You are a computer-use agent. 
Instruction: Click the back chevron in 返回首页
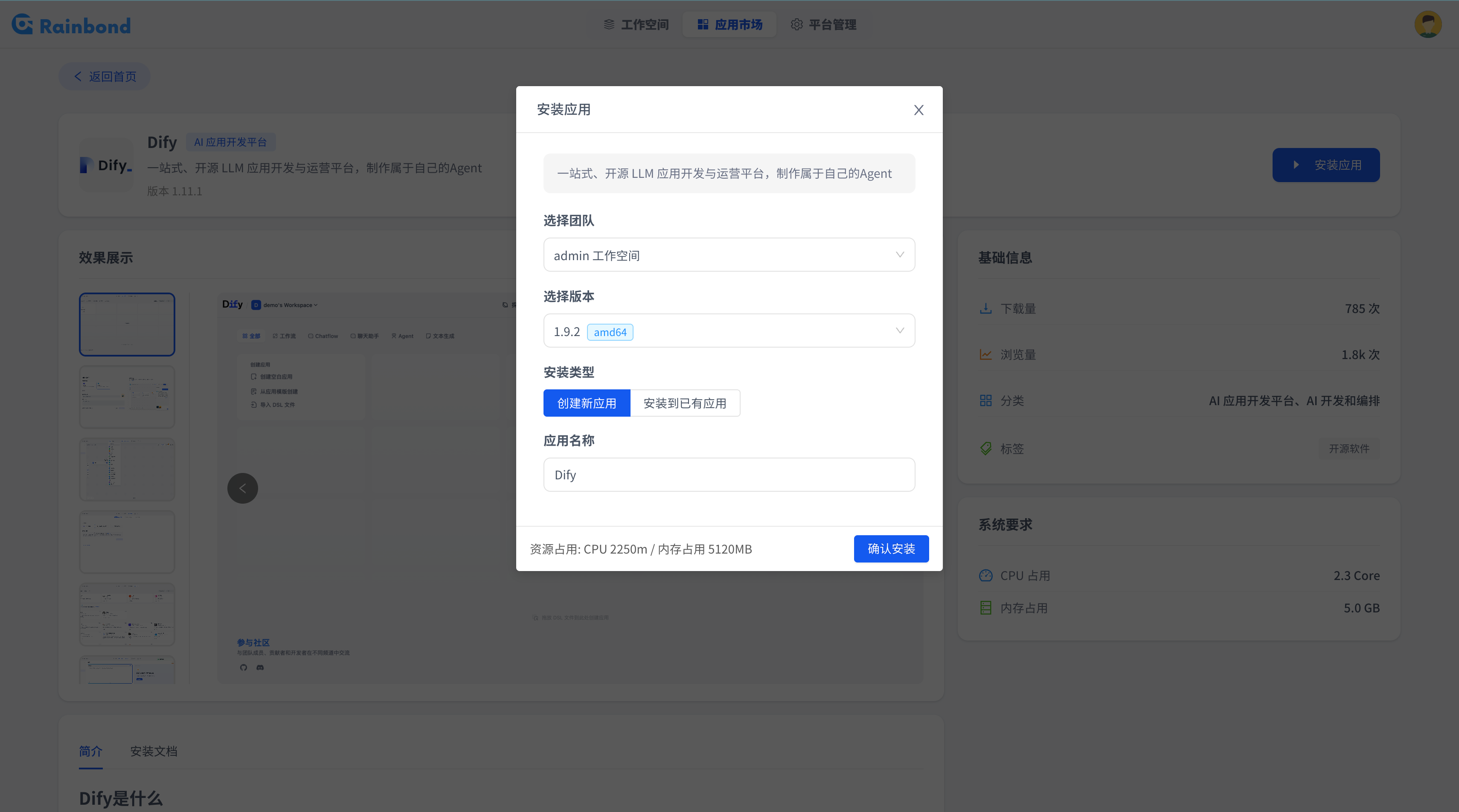tap(78, 76)
